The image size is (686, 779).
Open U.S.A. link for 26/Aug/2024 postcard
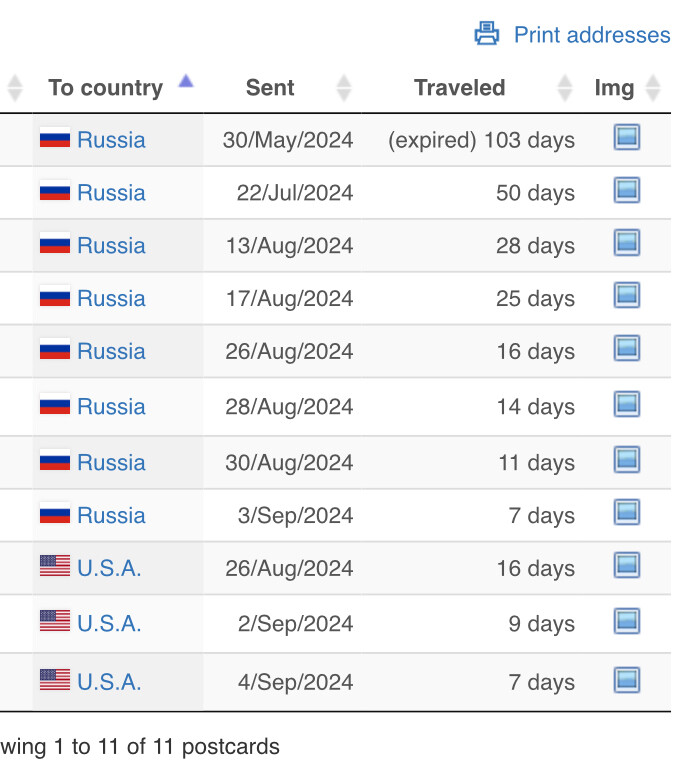[109, 568]
